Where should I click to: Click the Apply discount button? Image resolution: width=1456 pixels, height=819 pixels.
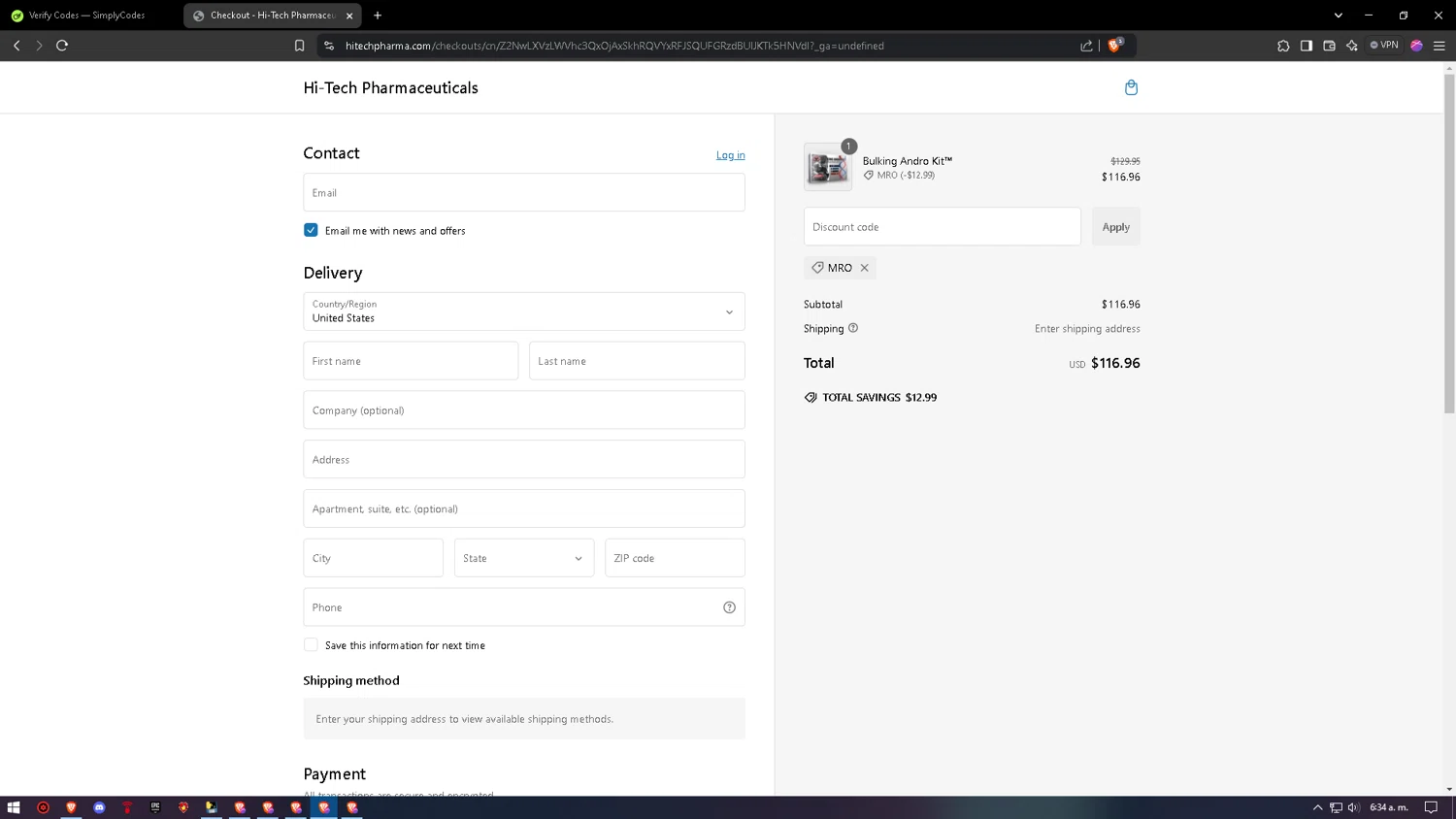point(1116,227)
